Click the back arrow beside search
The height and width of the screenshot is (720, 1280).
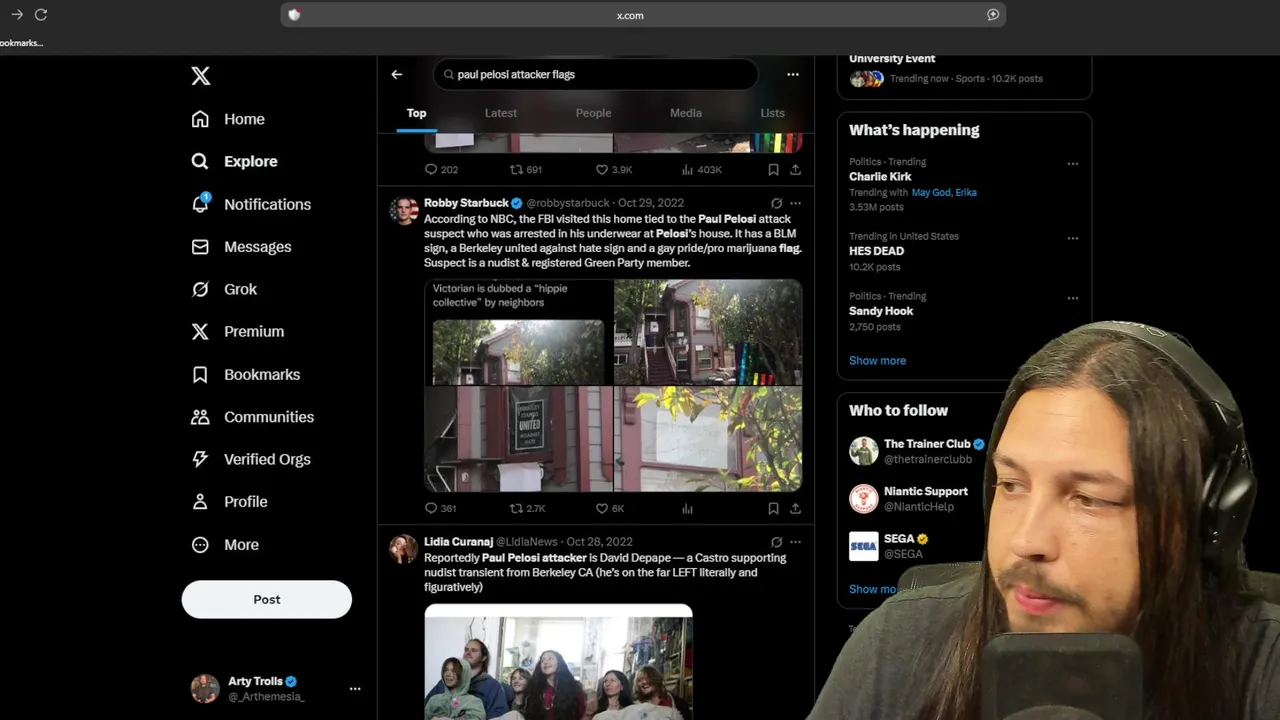pos(397,74)
